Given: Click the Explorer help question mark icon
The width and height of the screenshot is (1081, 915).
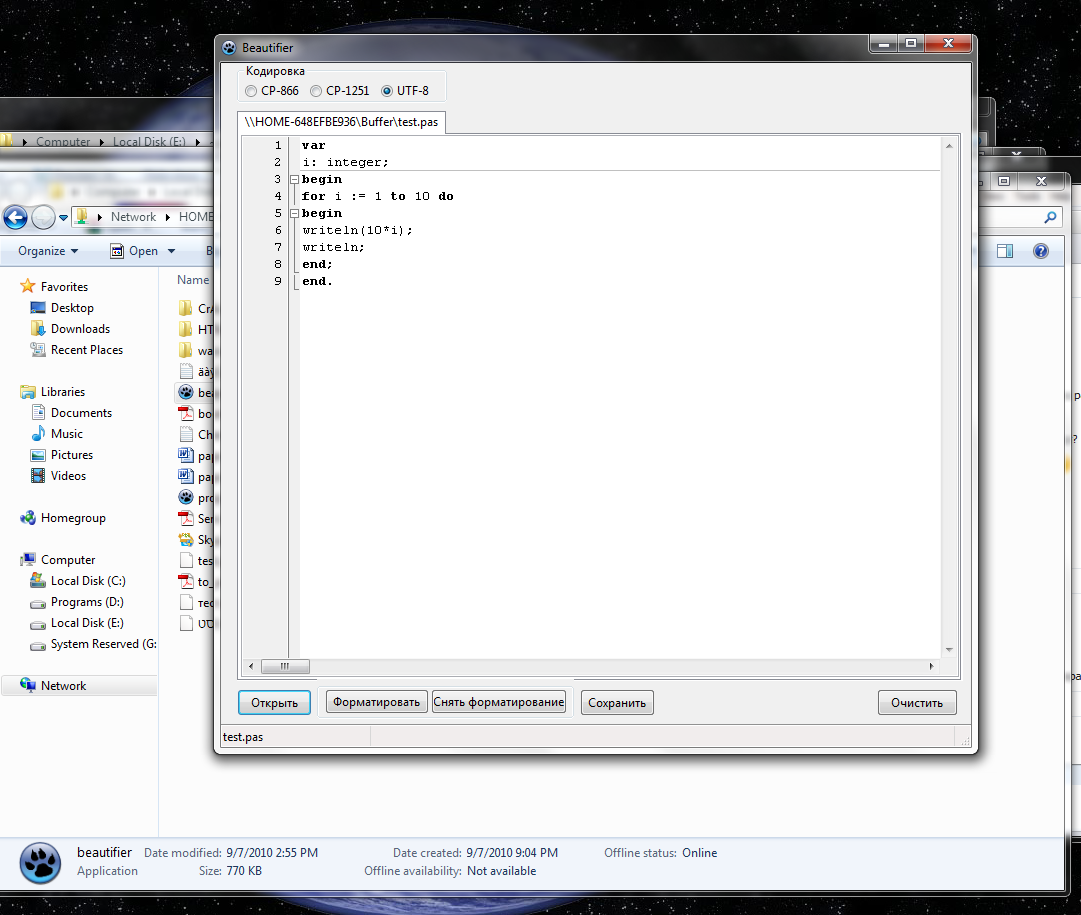Looking at the screenshot, I should (1040, 251).
